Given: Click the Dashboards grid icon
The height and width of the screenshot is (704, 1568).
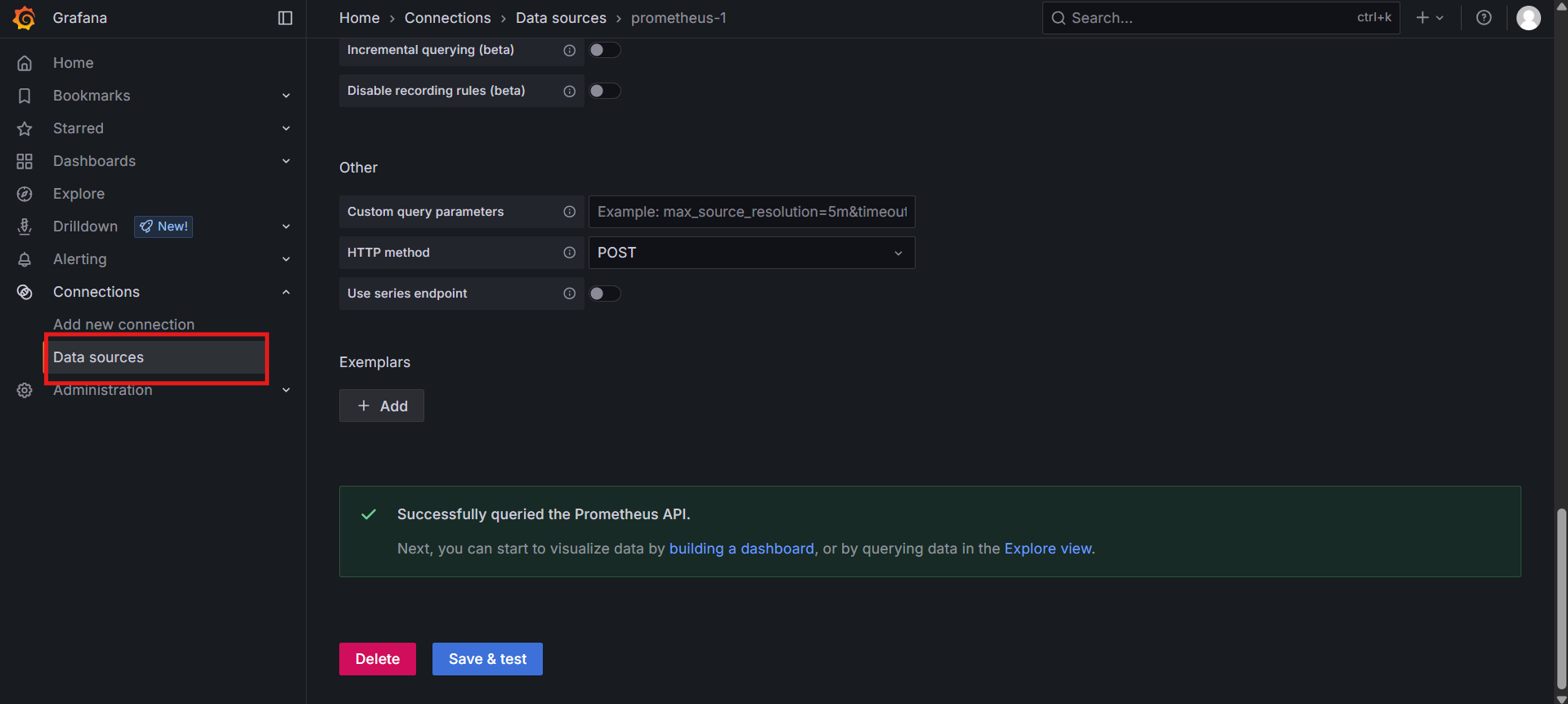Looking at the screenshot, I should tap(25, 161).
